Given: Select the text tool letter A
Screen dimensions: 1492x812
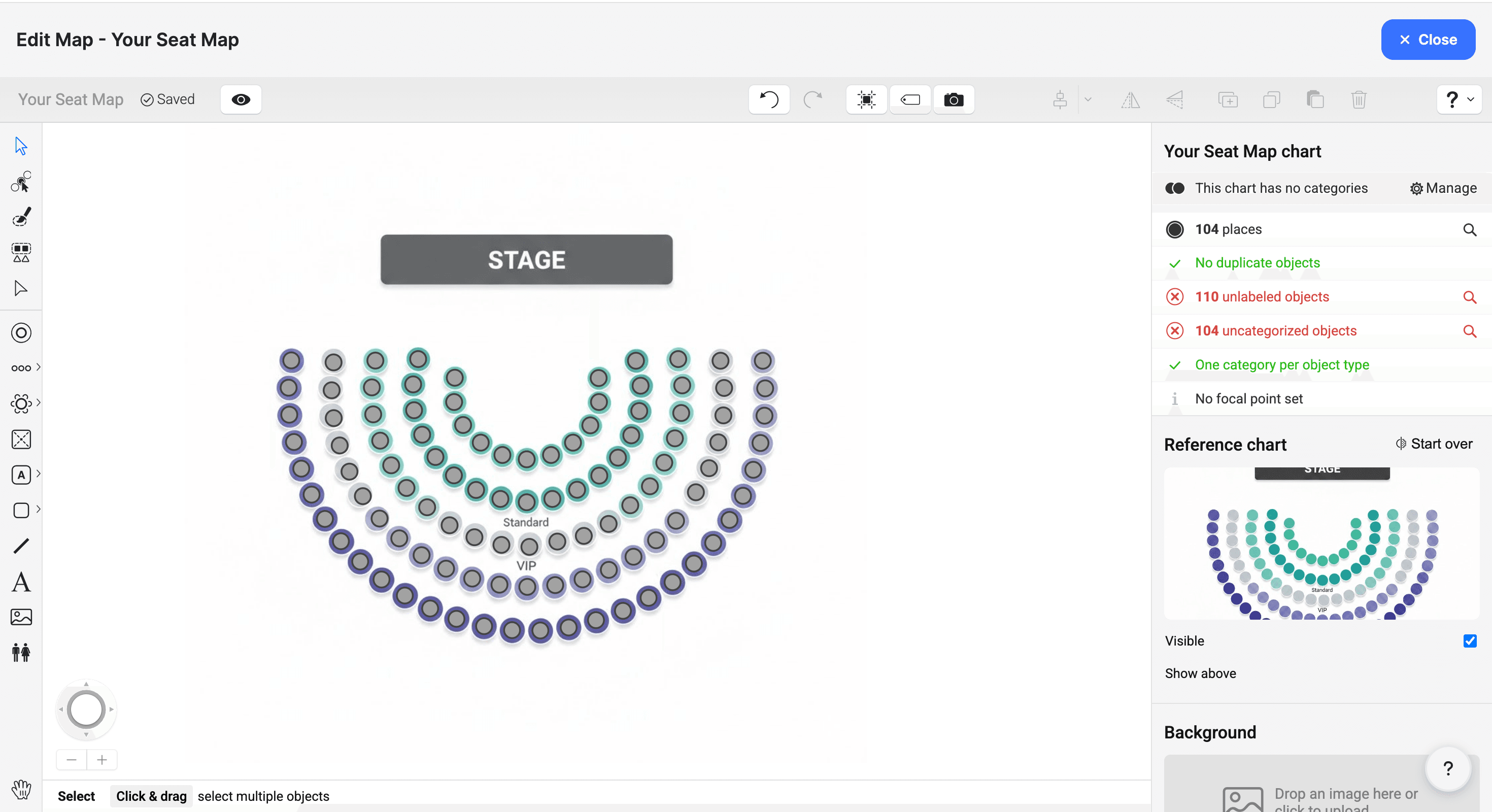Looking at the screenshot, I should tap(21, 582).
